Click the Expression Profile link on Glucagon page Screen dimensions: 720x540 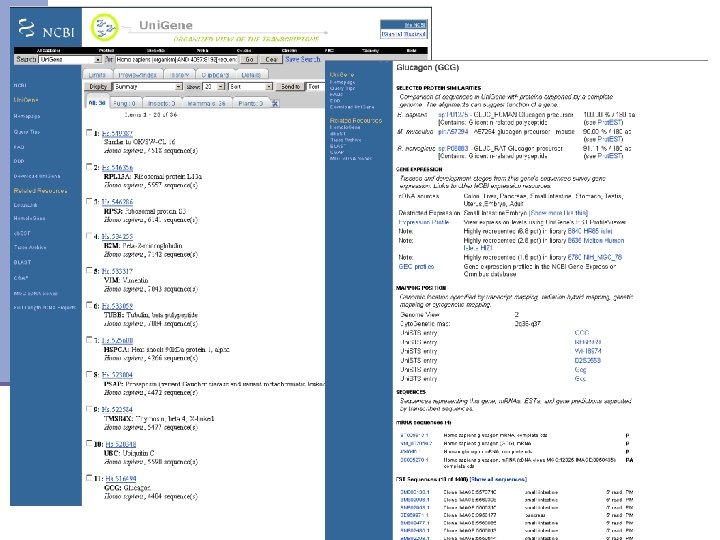[x=424, y=222]
